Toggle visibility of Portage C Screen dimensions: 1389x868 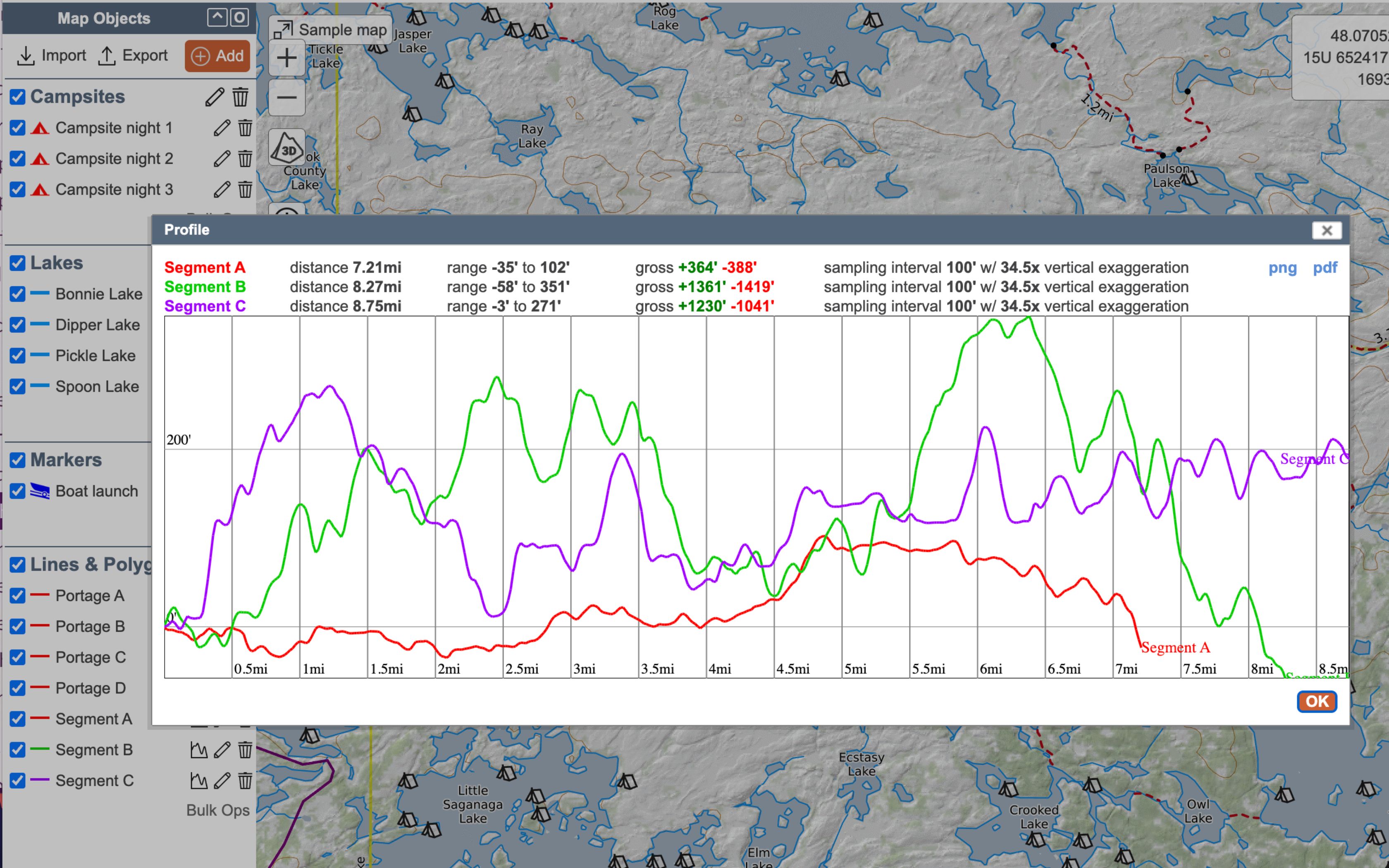[18, 657]
